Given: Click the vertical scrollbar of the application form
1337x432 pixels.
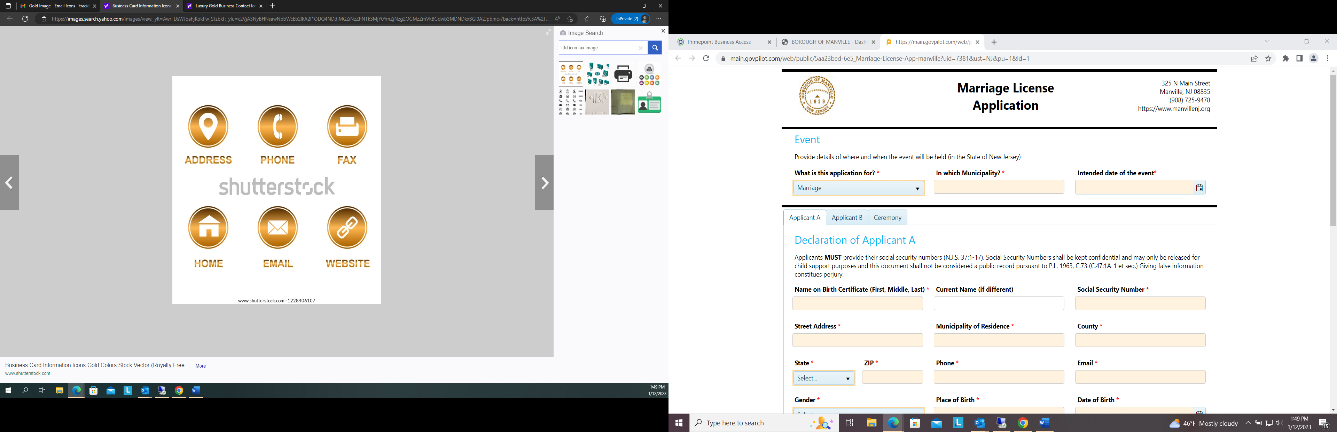Looking at the screenshot, I should click(x=1331, y=240).
